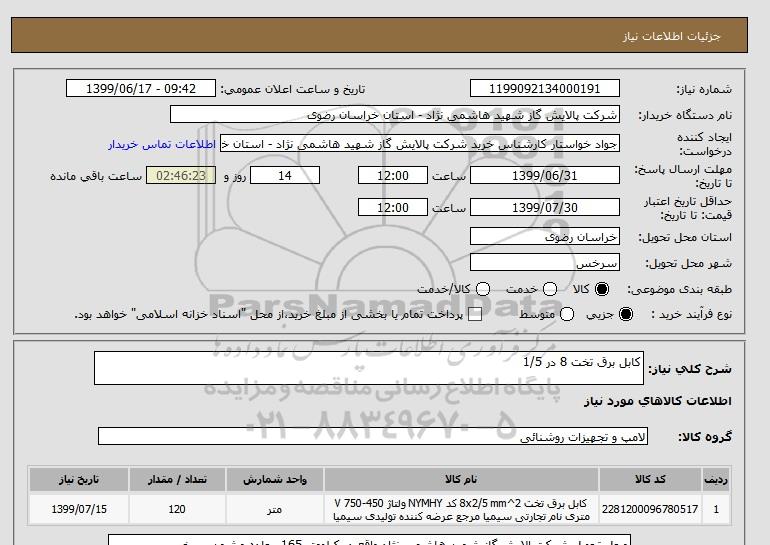Select the متوسط purchase type radio
Screen dimensions: 770x545
(x=567, y=314)
